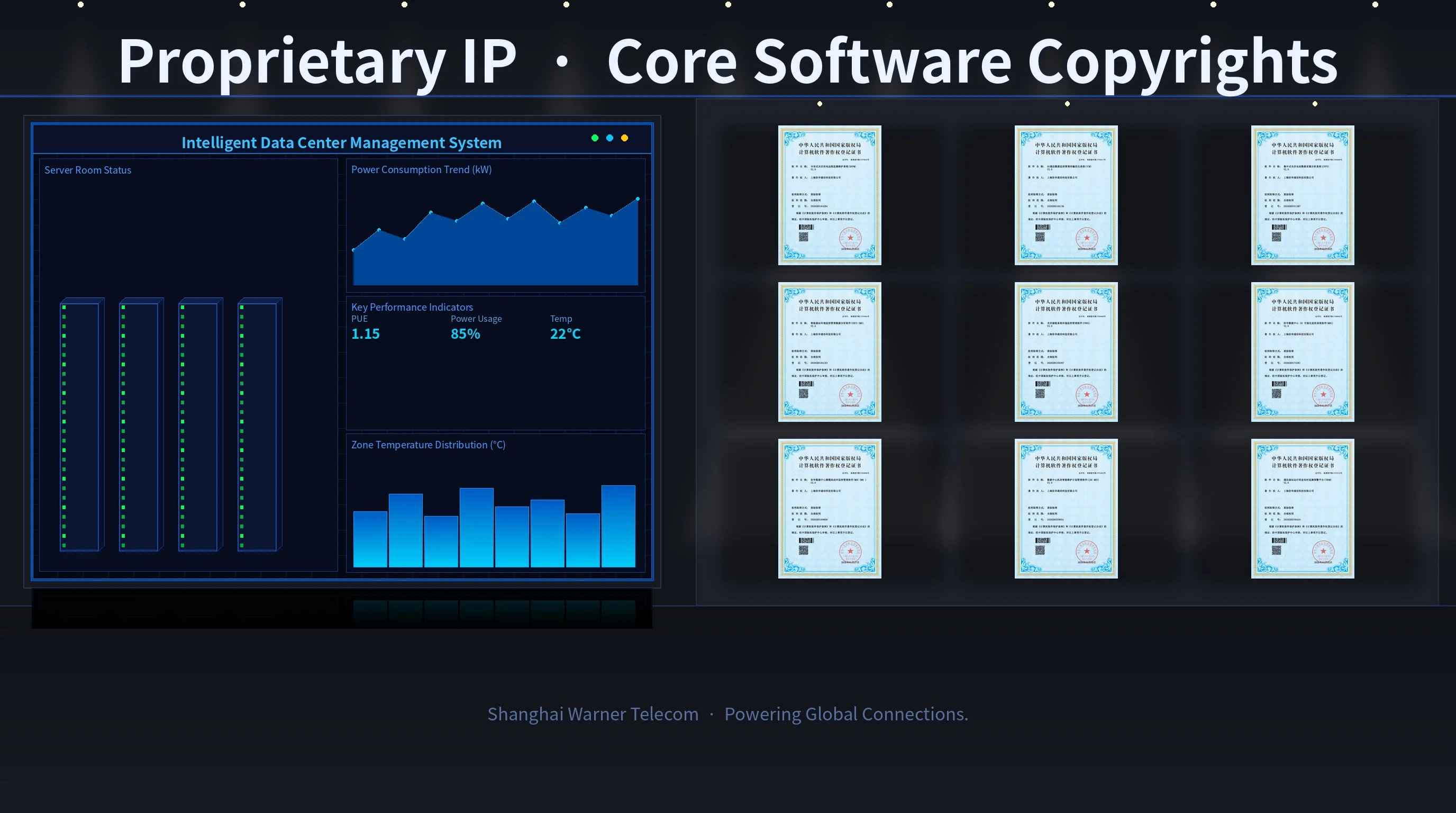
Task: Click the "Temp" label
Action: [x=561, y=319]
